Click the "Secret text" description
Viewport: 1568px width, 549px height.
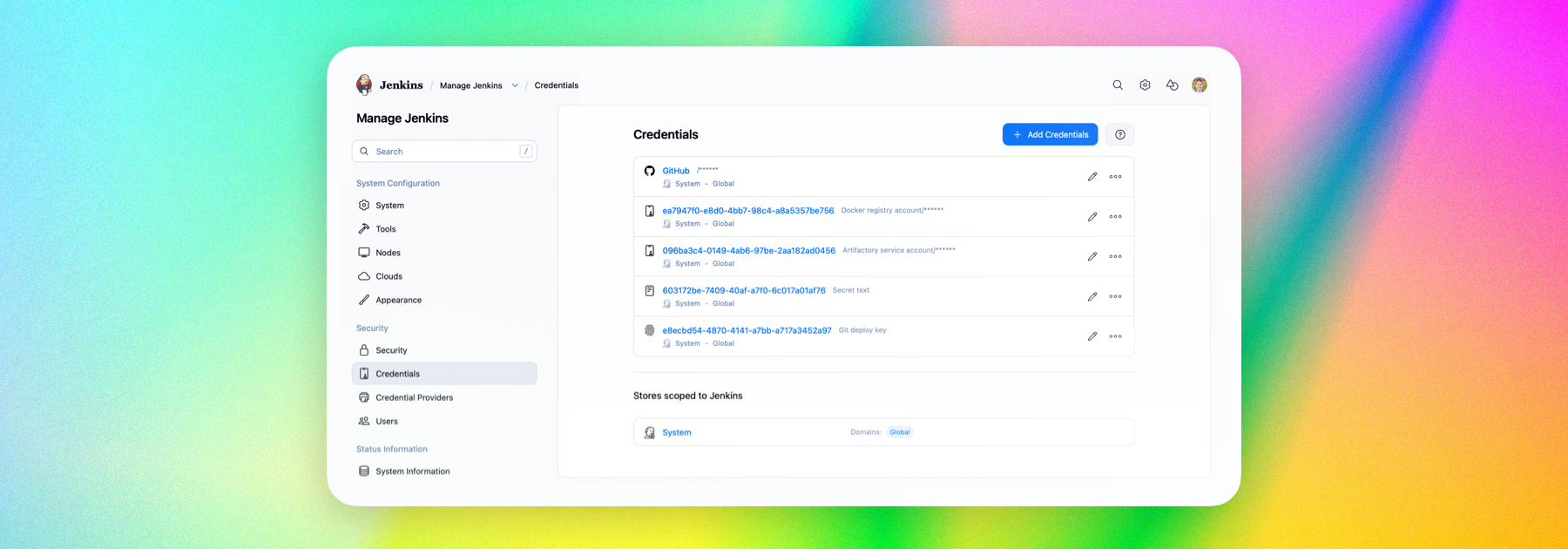(851, 290)
